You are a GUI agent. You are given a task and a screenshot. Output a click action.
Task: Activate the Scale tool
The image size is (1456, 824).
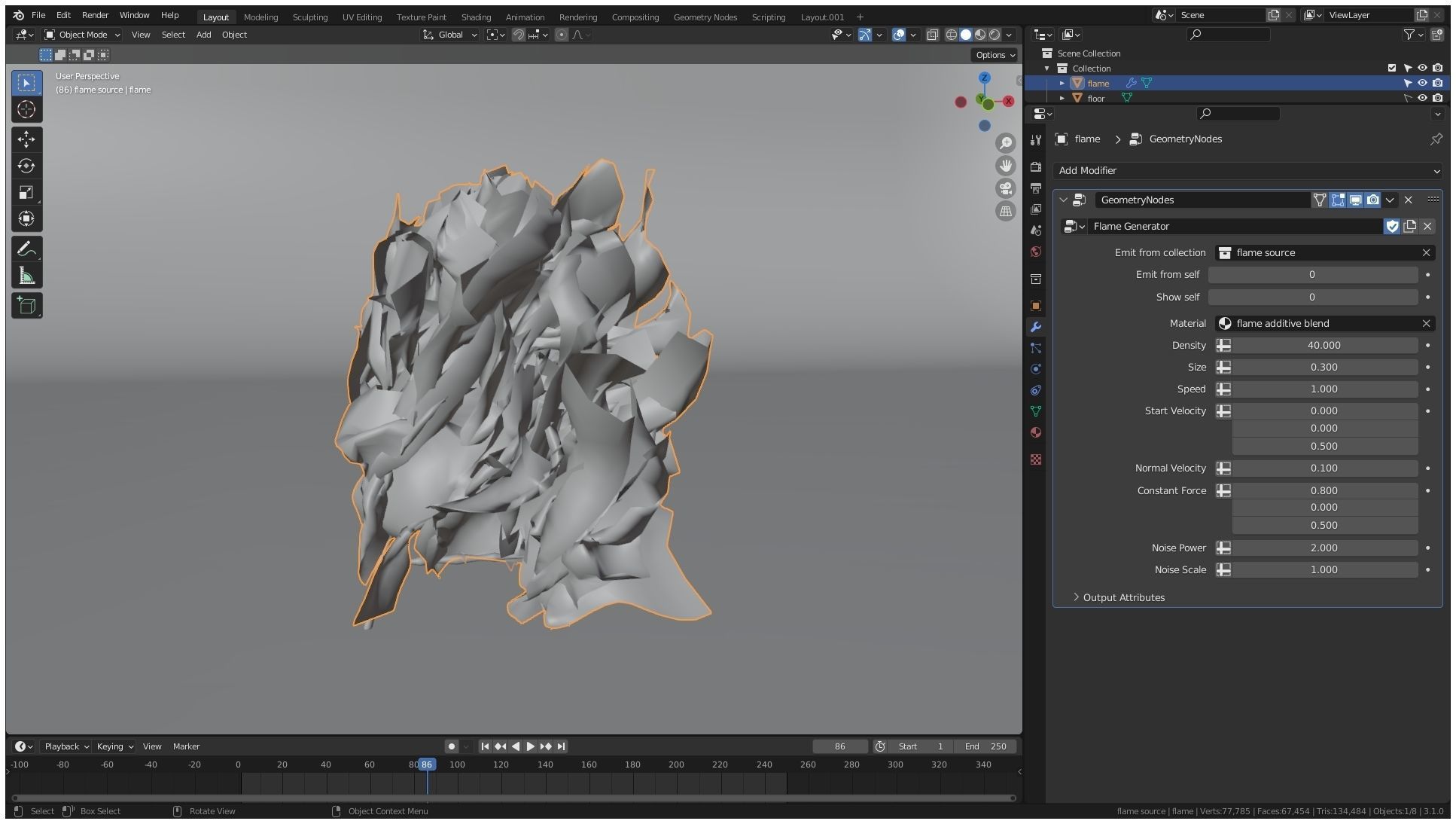click(26, 193)
